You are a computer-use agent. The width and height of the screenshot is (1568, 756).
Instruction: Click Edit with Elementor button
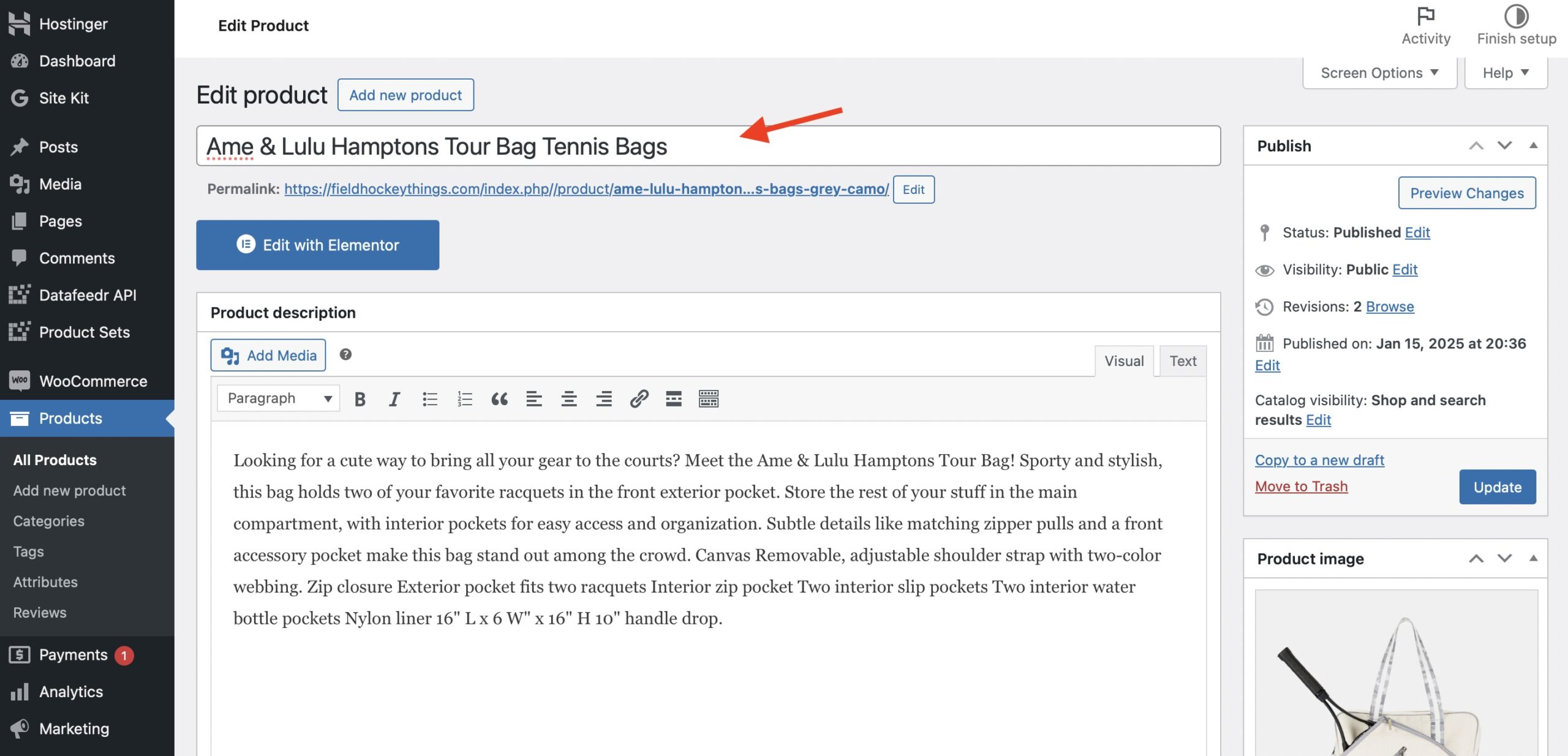coord(317,245)
